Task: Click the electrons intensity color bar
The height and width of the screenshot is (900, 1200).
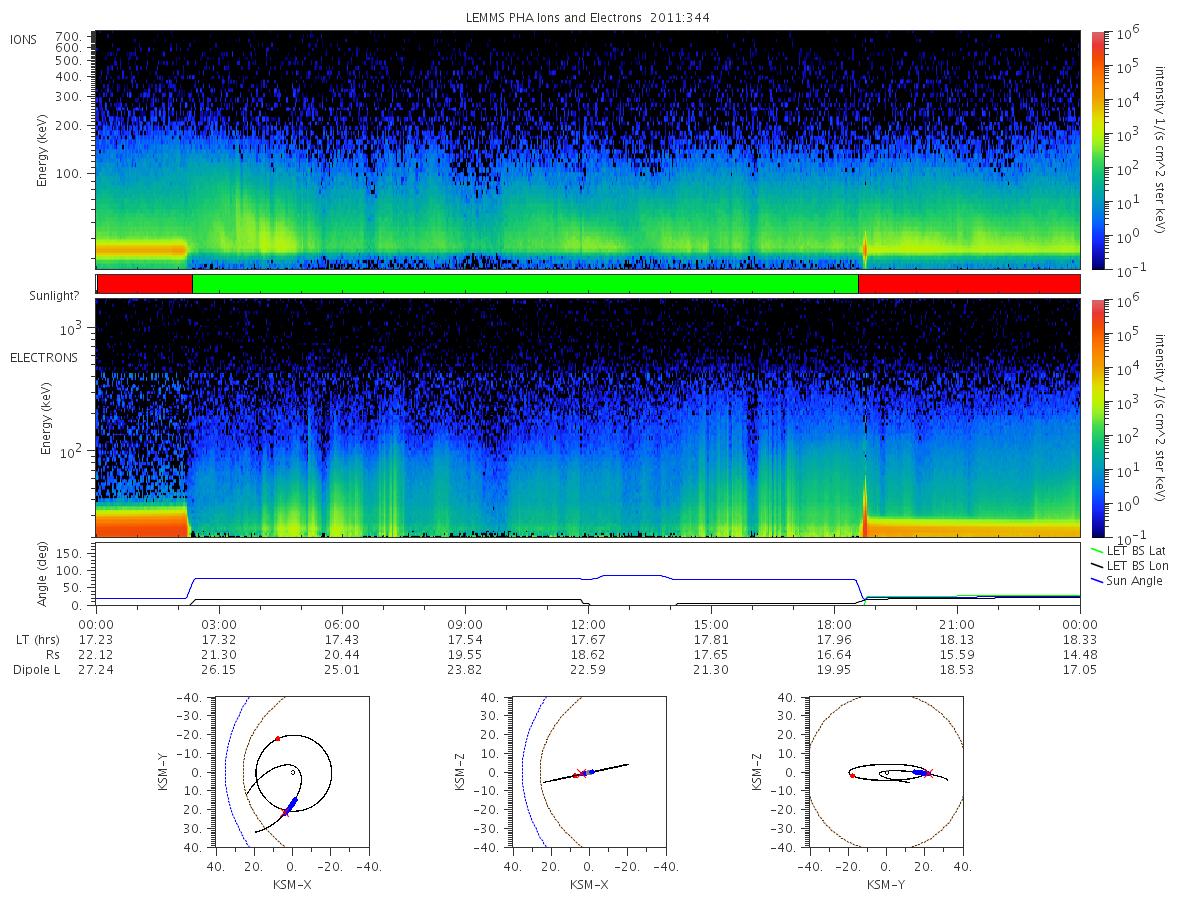Action: [1098, 418]
